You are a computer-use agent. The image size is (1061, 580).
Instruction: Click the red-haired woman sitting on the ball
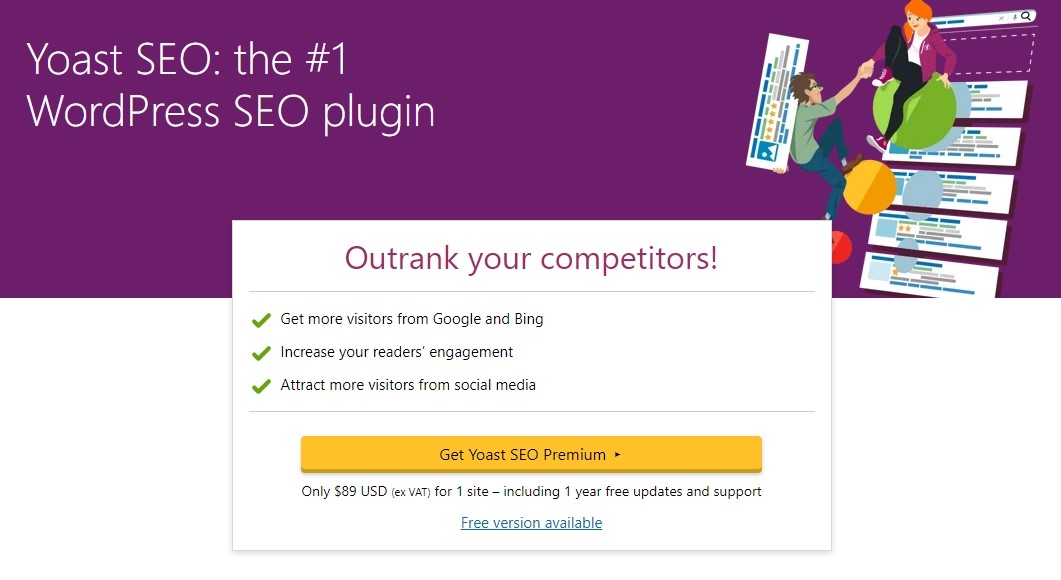coord(912,55)
